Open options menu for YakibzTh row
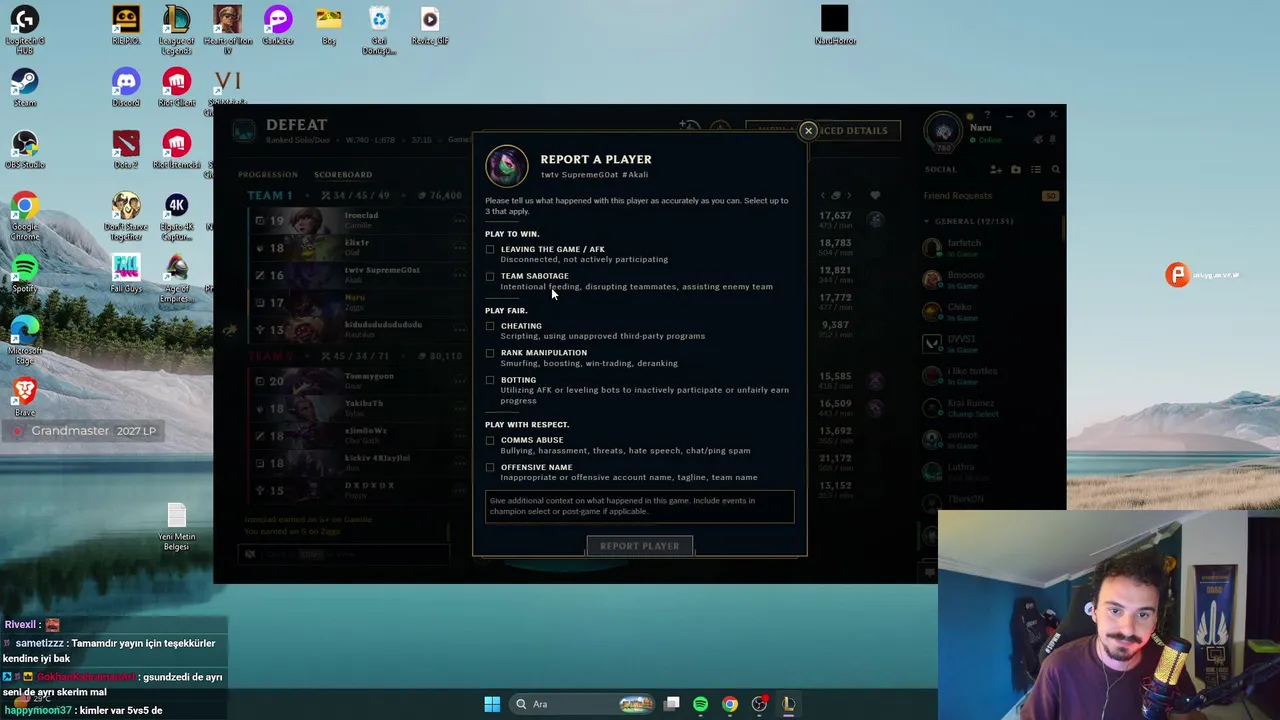The image size is (1280, 720). pos(460,408)
